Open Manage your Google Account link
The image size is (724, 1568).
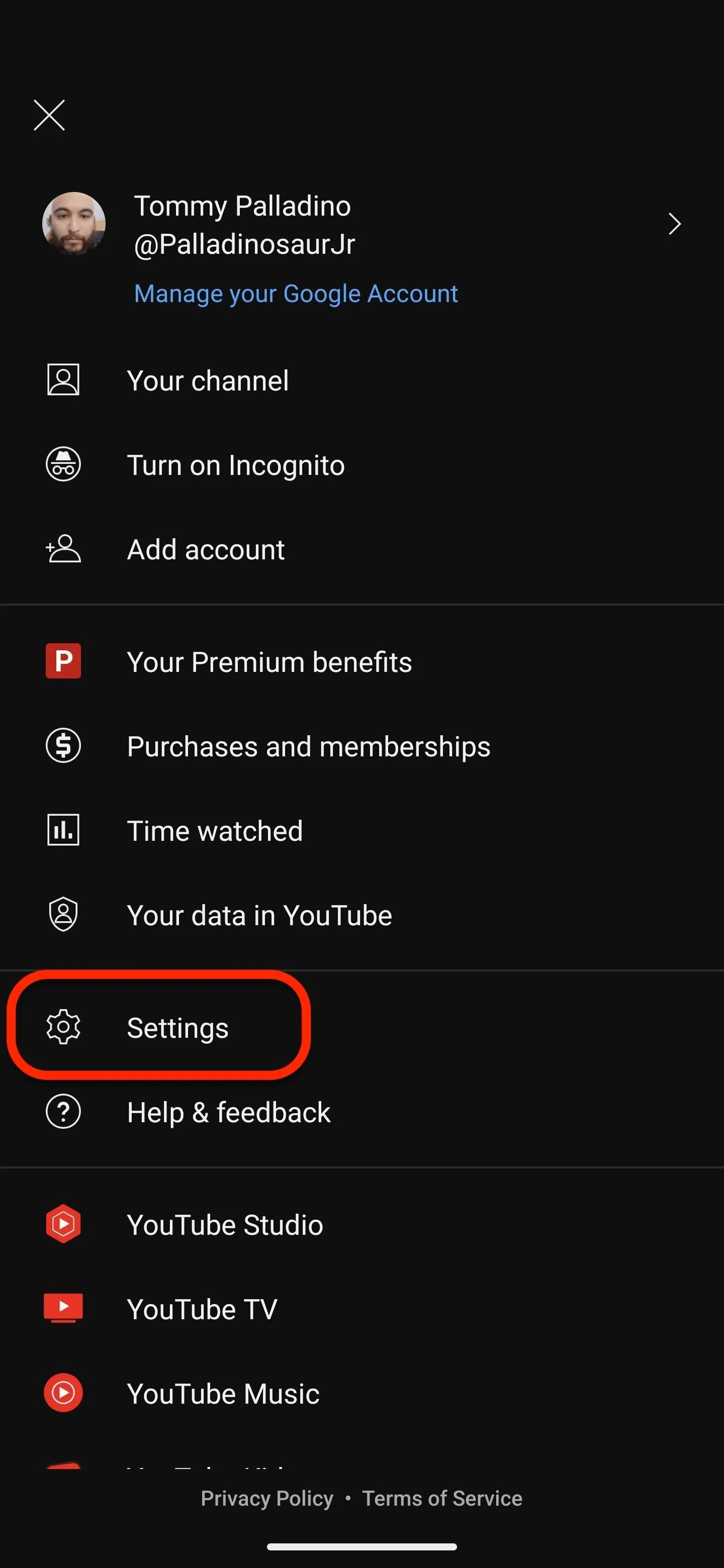tap(296, 293)
